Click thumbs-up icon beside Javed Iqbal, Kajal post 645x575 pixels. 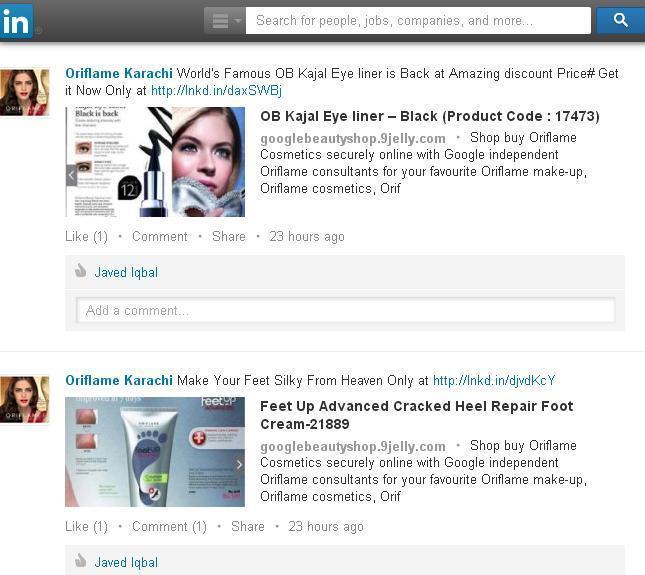(81, 271)
